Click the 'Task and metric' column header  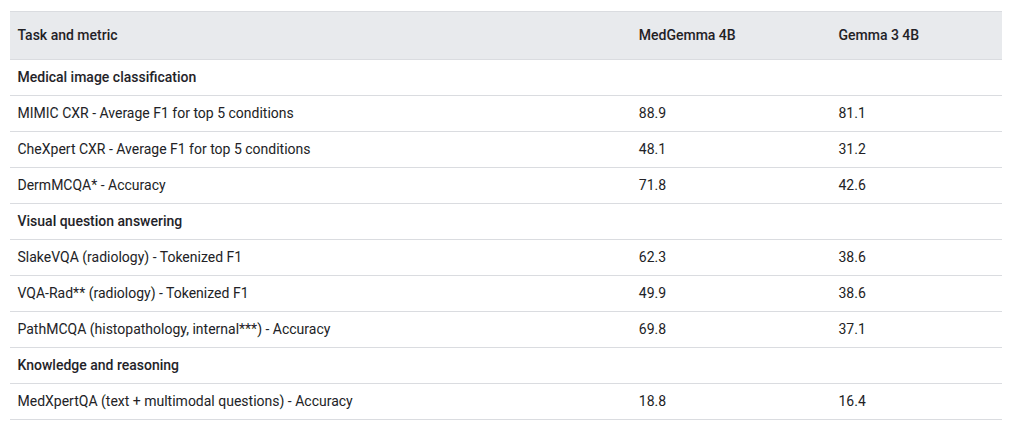pyautogui.click(x=67, y=35)
